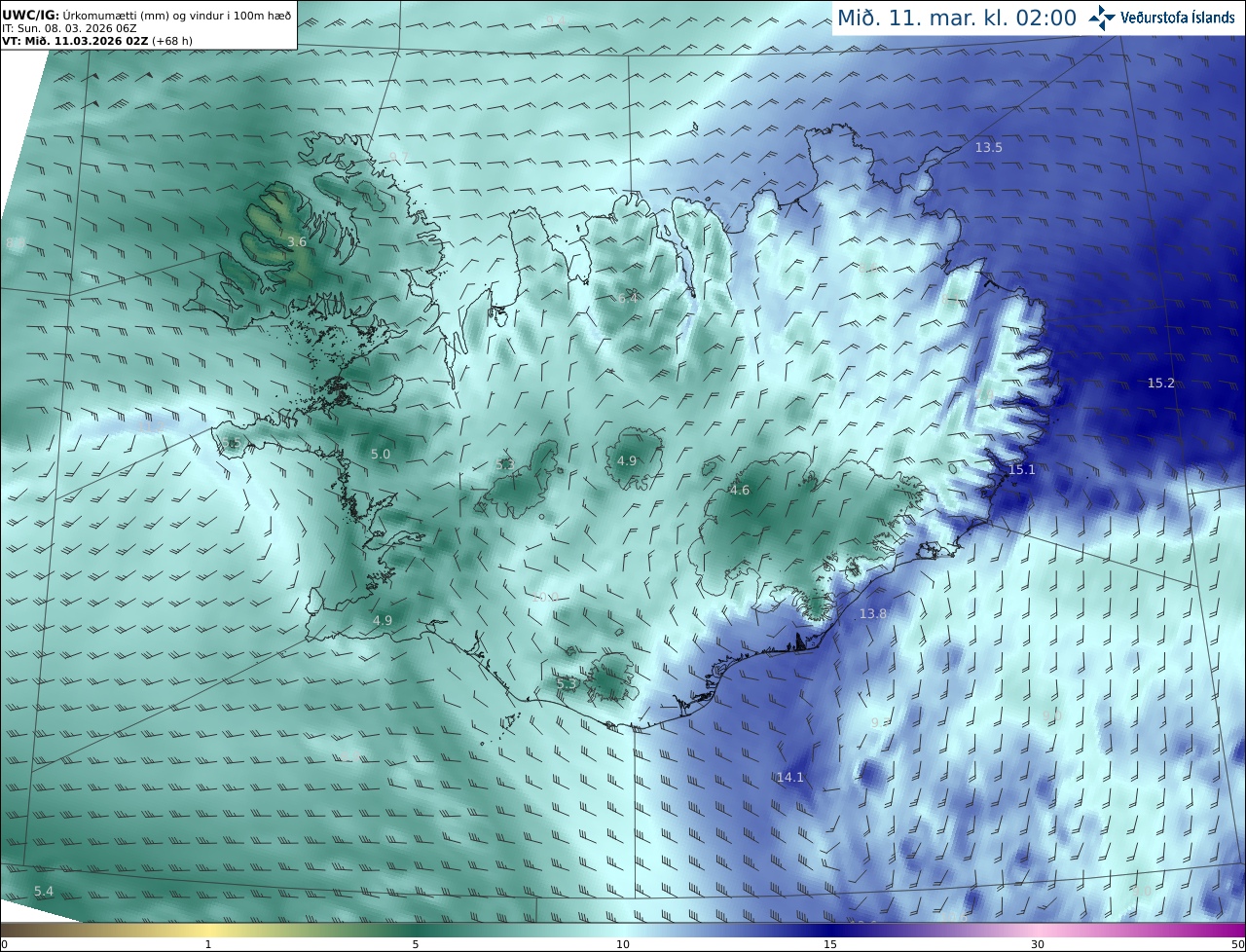
Task: Click the 4.6 value on Vatnajökull glacier
Action: point(740,490)
